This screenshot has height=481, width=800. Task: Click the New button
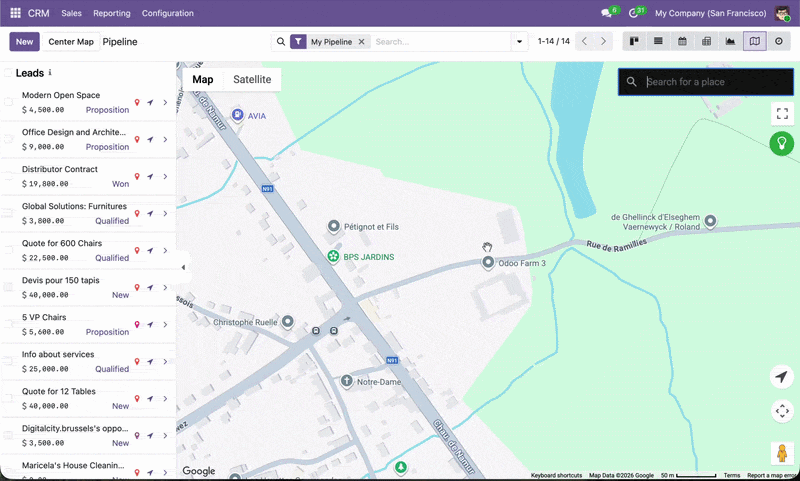(24, 42)
